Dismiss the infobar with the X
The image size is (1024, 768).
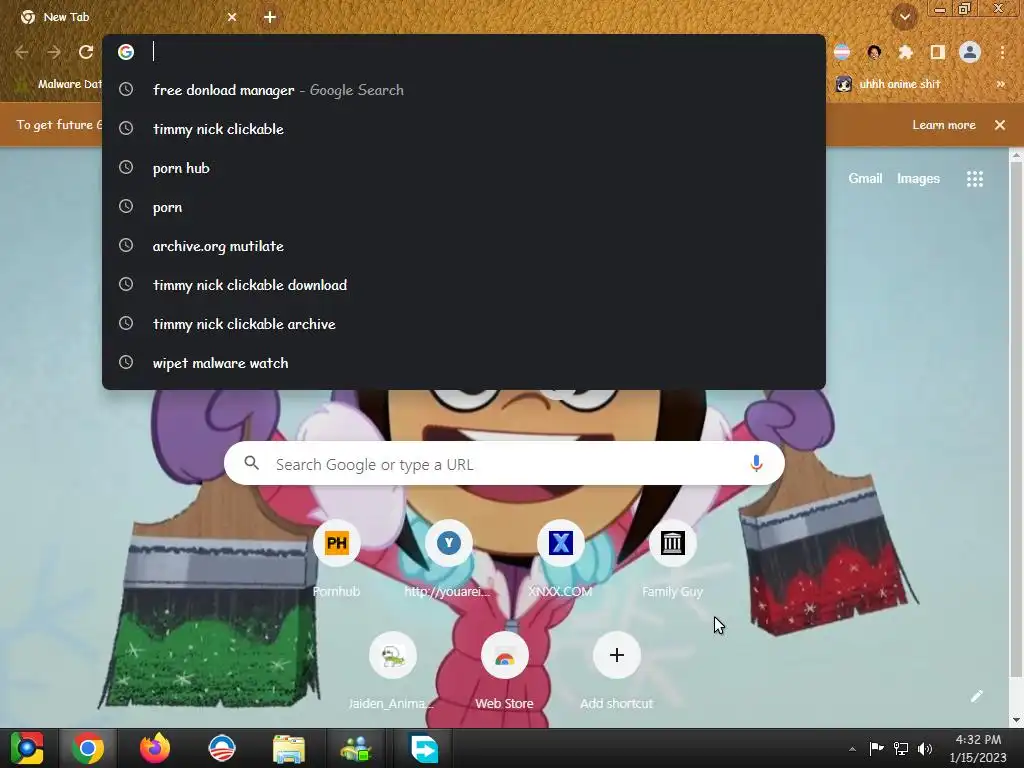click(1000, 125)
